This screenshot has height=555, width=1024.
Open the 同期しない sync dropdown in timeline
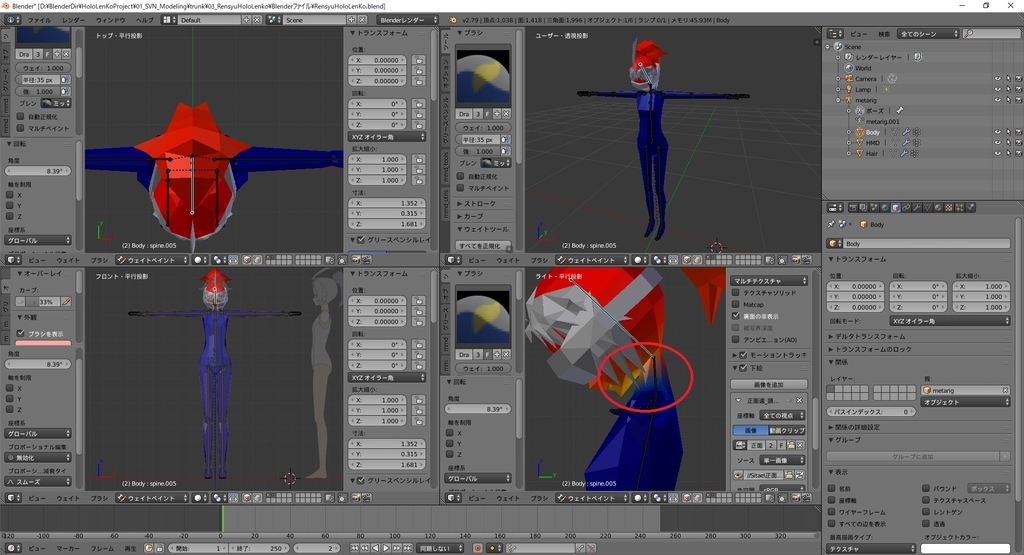440,548
